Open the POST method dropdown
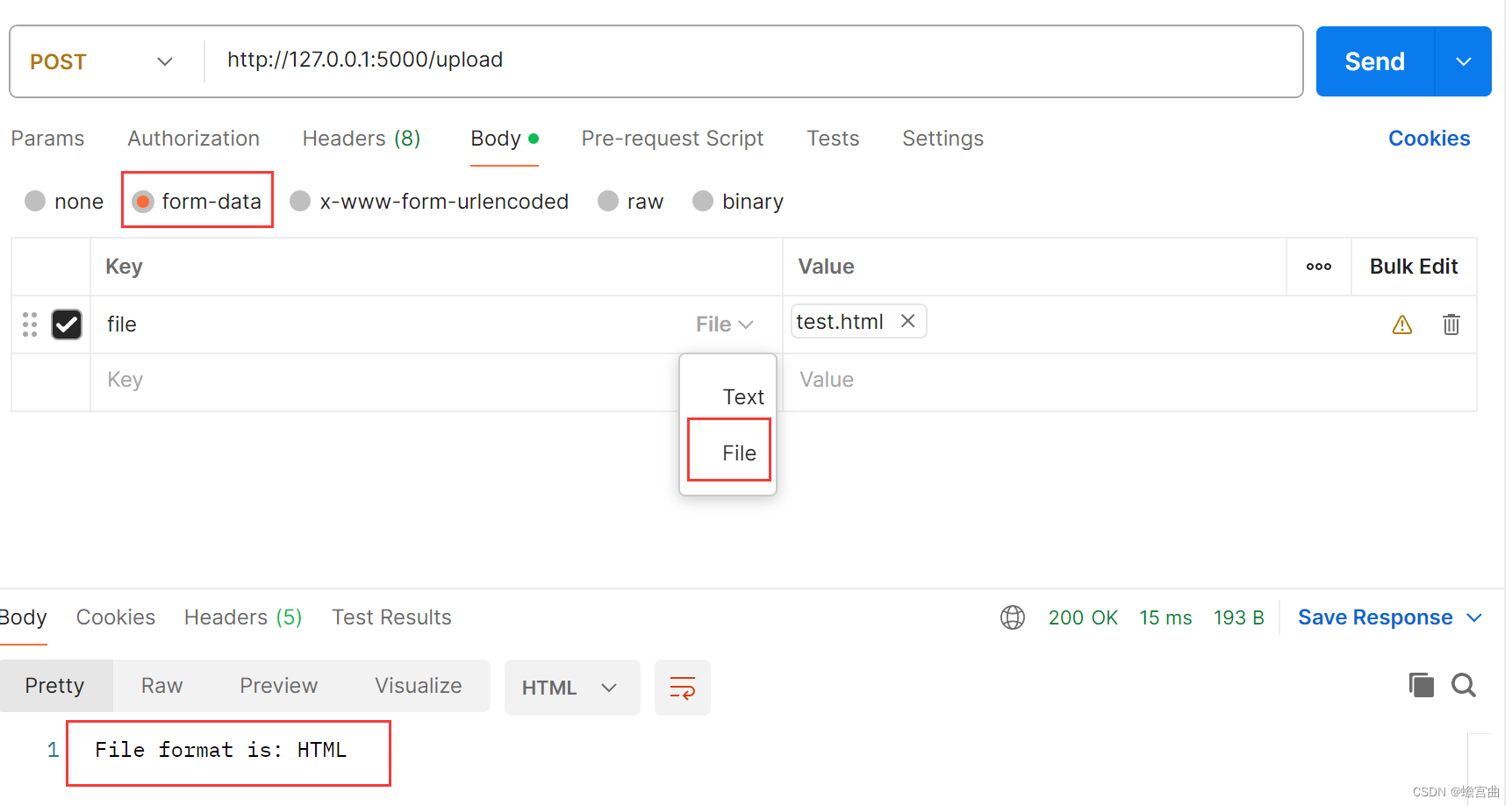 [x=102, y=61]
